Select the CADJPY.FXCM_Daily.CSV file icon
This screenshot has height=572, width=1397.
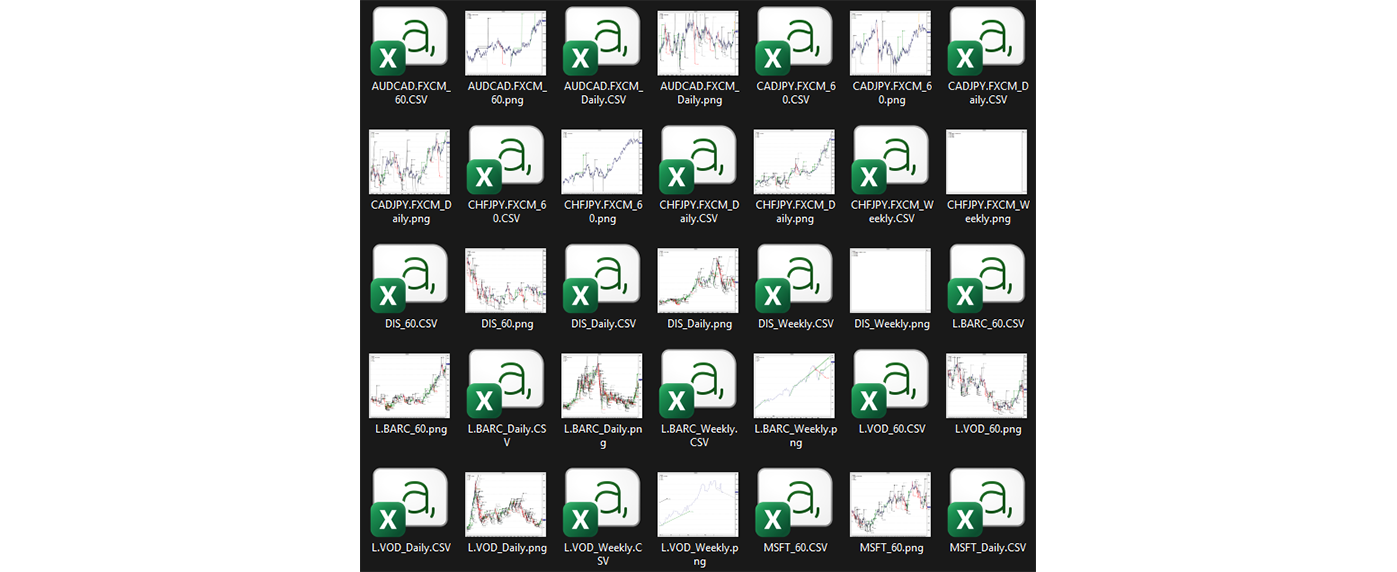point(987,42)
